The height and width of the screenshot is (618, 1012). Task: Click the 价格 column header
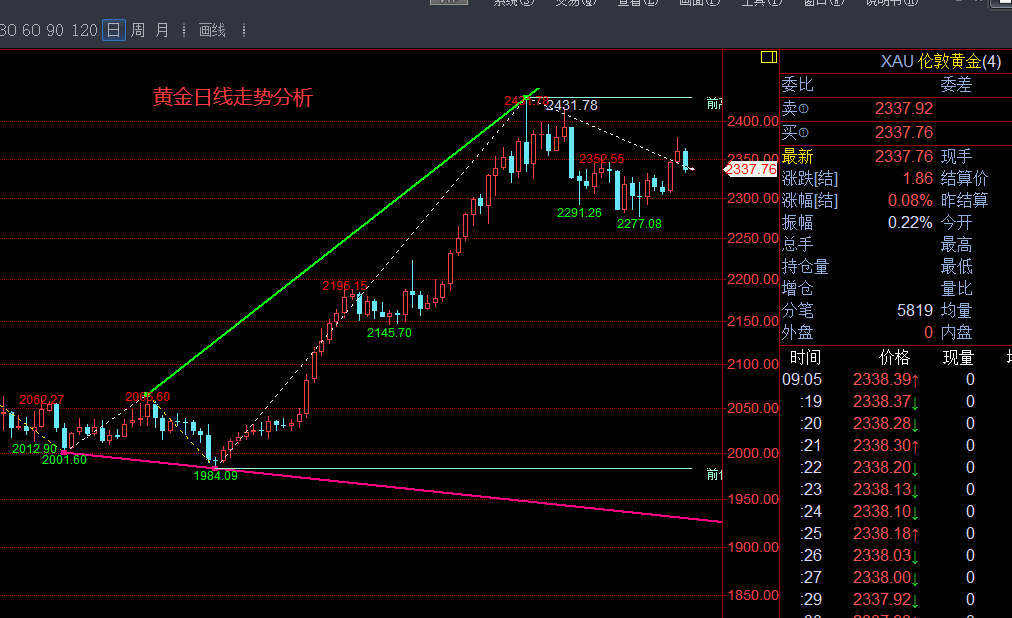point(894,357)
